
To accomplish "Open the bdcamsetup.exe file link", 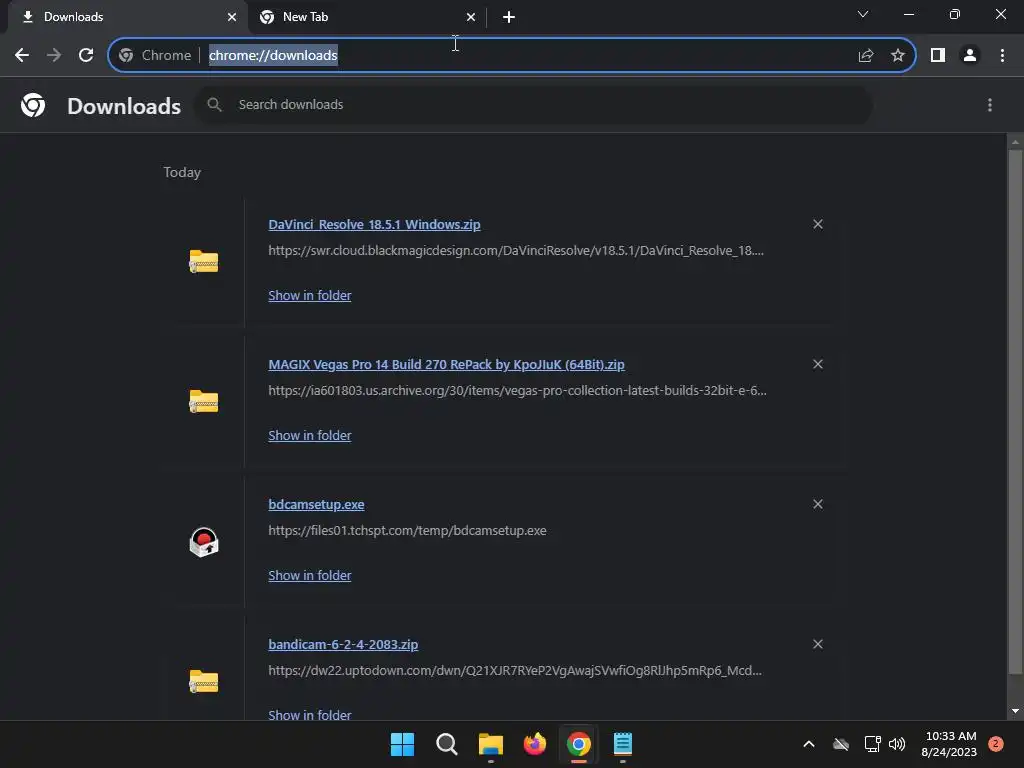I will (316, 504).
